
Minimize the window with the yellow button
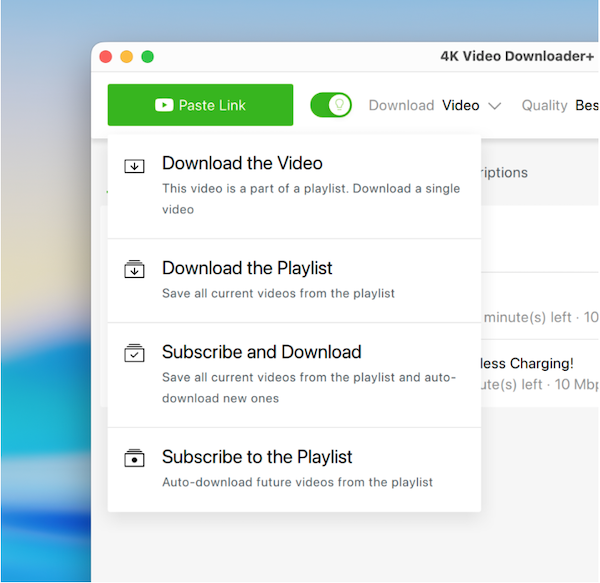coord(127,57)
